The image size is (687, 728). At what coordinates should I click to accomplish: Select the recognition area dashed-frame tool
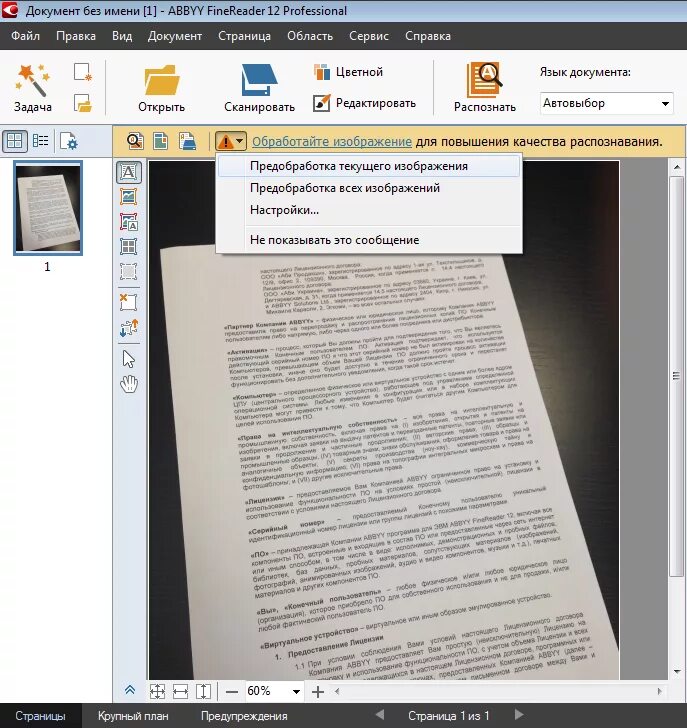pyautogui.click(x=129, y=272)
